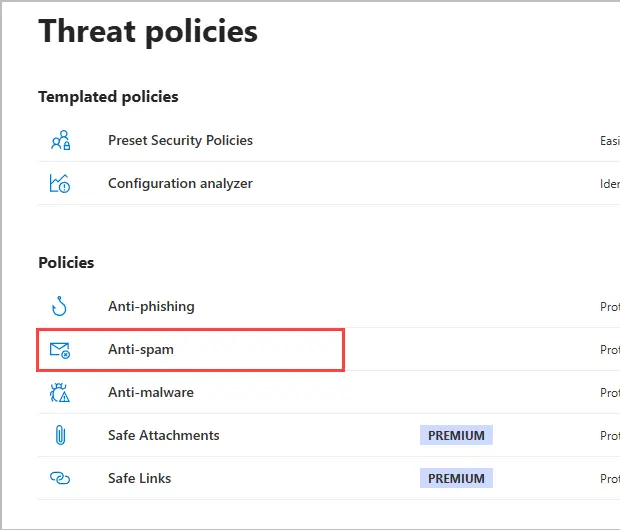Viewport: 620px width, 530px height.
Task: Click the Templated policies section heading
Action: pos(108,97)
